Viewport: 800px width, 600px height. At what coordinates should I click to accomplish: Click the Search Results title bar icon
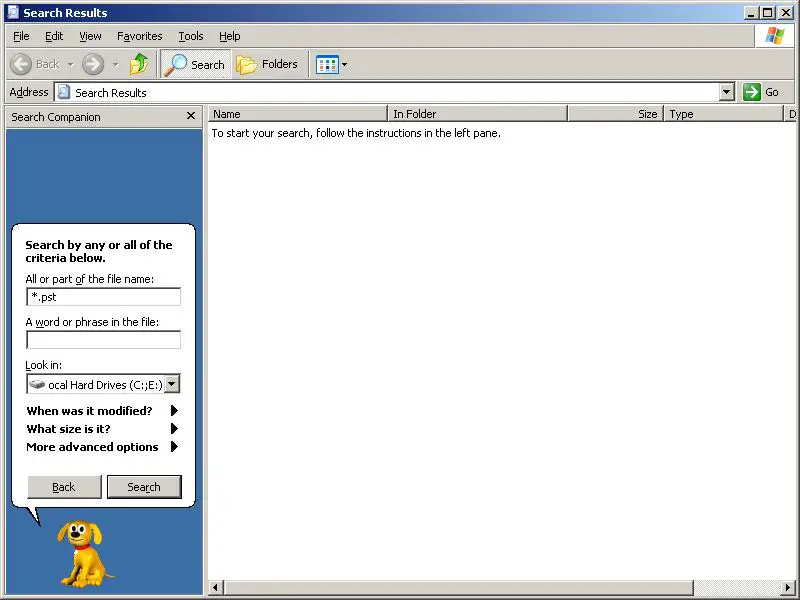pos(13,12)
